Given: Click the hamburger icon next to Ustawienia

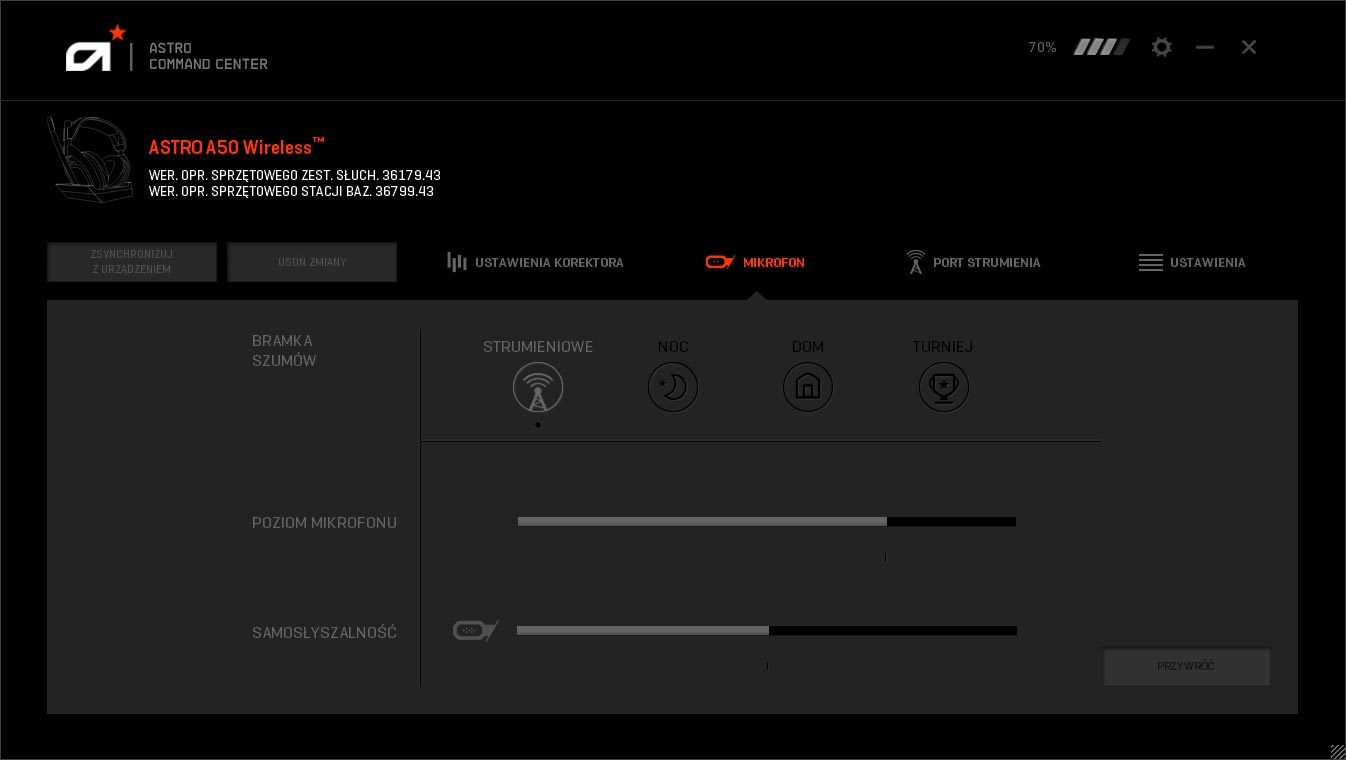Looking at the screenshot, I should coord(1150,262).
